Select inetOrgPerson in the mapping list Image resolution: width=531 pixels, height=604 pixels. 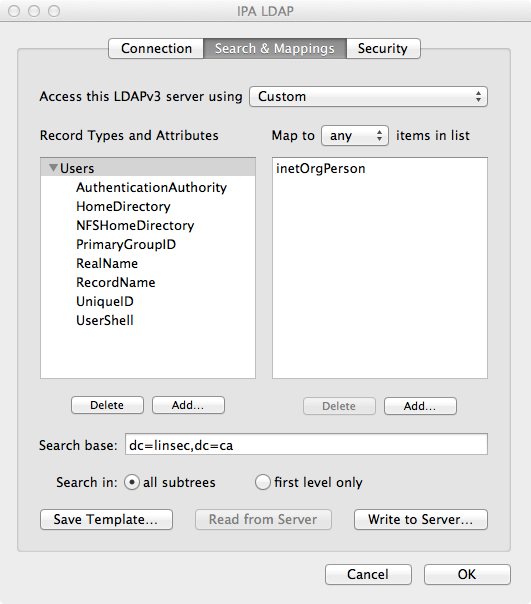point(321,169)
